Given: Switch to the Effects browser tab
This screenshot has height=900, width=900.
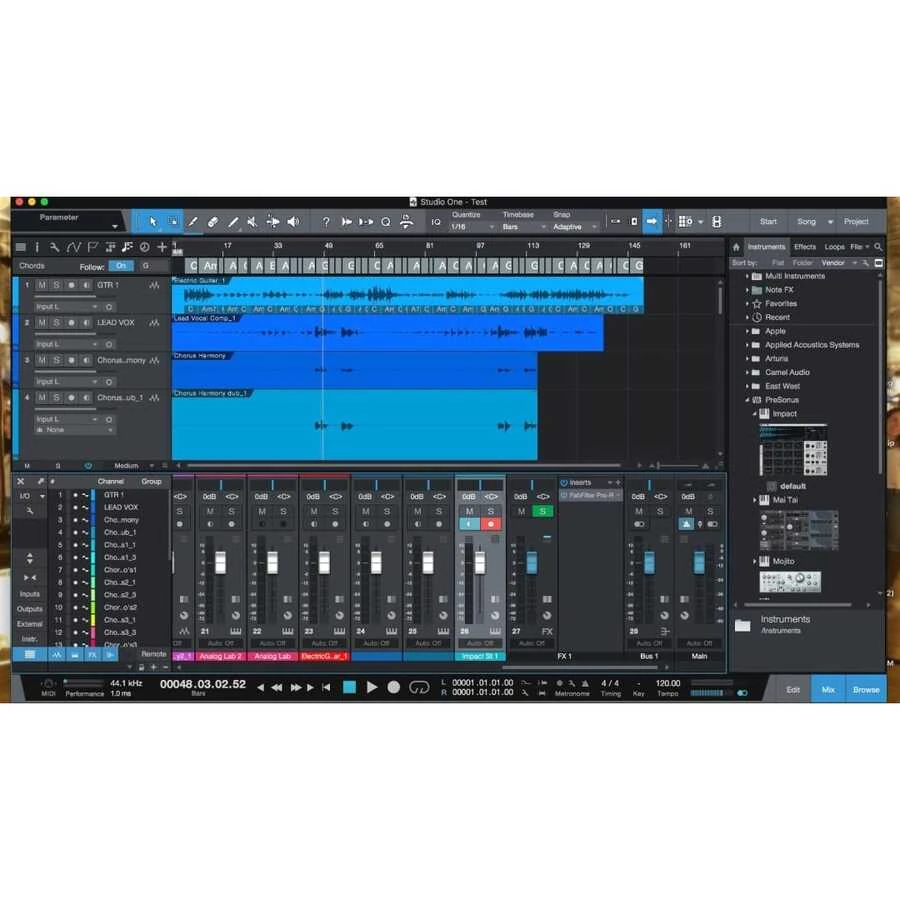Looking at the screenshot, I should click(x=805, y=247).
